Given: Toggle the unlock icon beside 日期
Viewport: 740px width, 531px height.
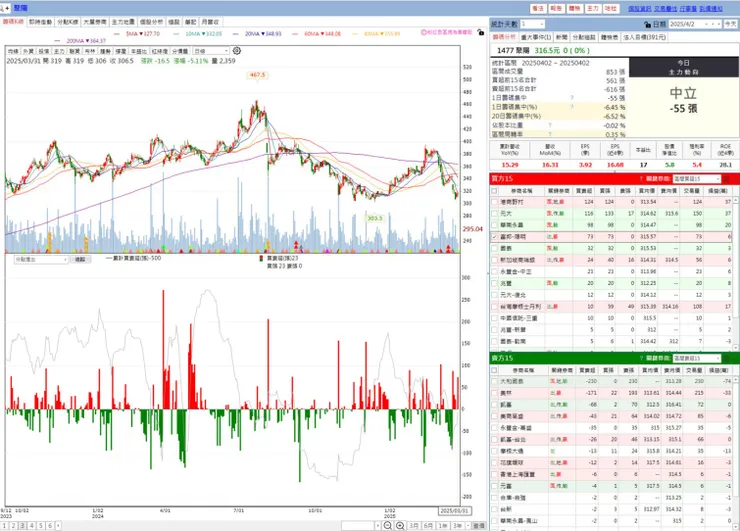Looking at the screenshot, I should pyautogui.click(x=648, y=24).
